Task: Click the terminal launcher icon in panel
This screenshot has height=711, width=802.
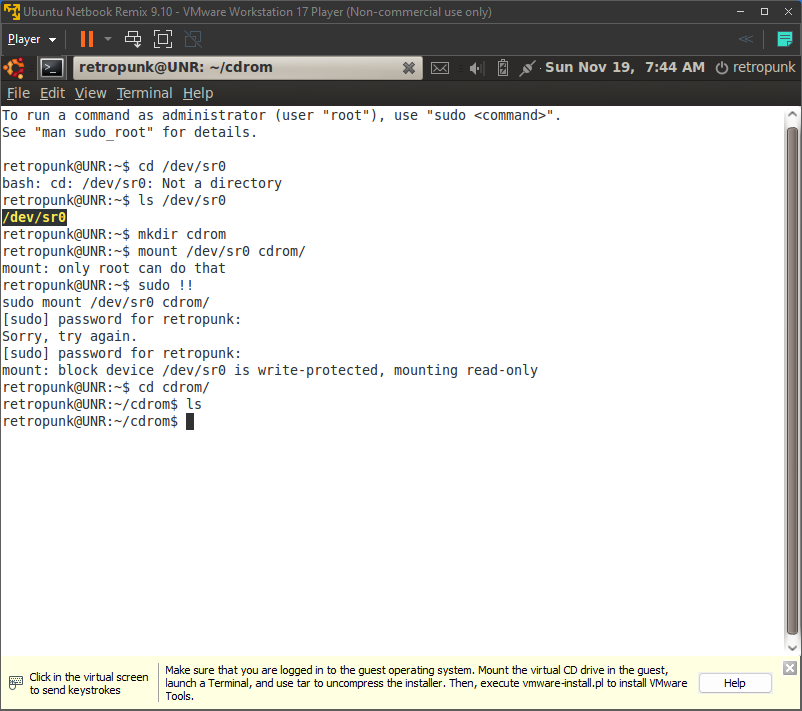Action: 52,68
